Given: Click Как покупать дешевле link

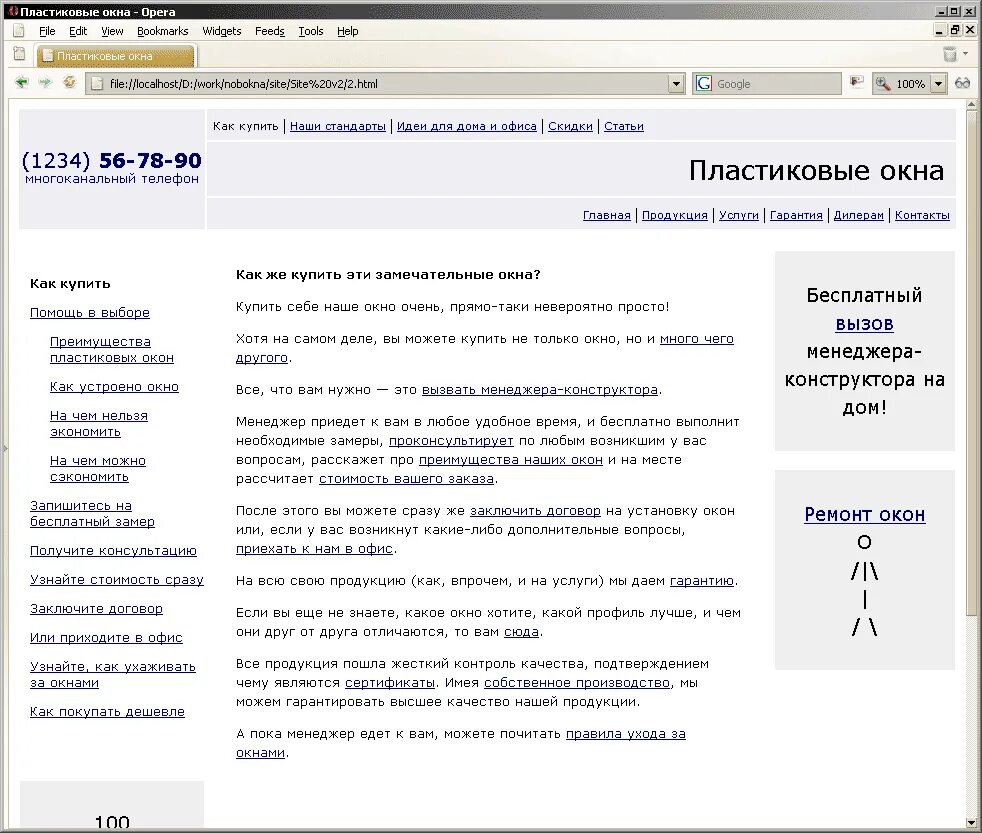Looking at the screenshot, I should click(x=107, y=711).
